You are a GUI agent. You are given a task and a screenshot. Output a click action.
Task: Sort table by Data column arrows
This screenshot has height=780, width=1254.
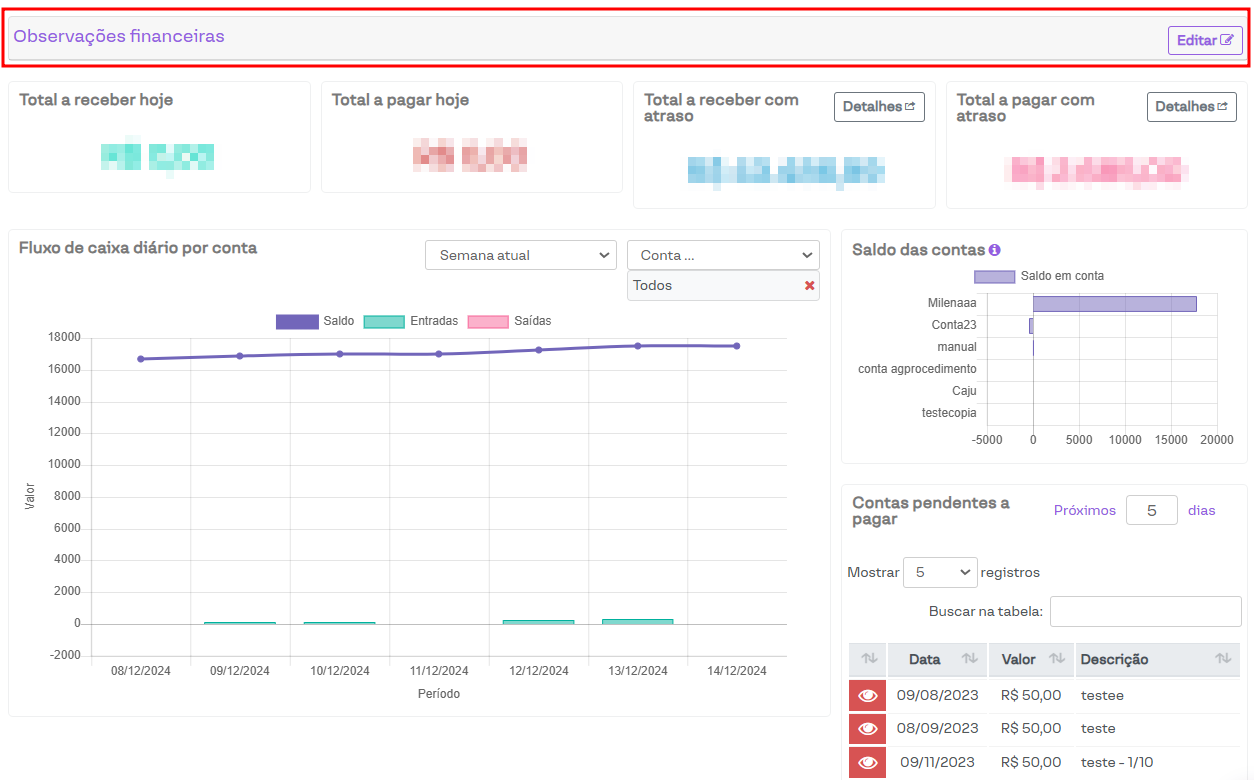(969, 659)
